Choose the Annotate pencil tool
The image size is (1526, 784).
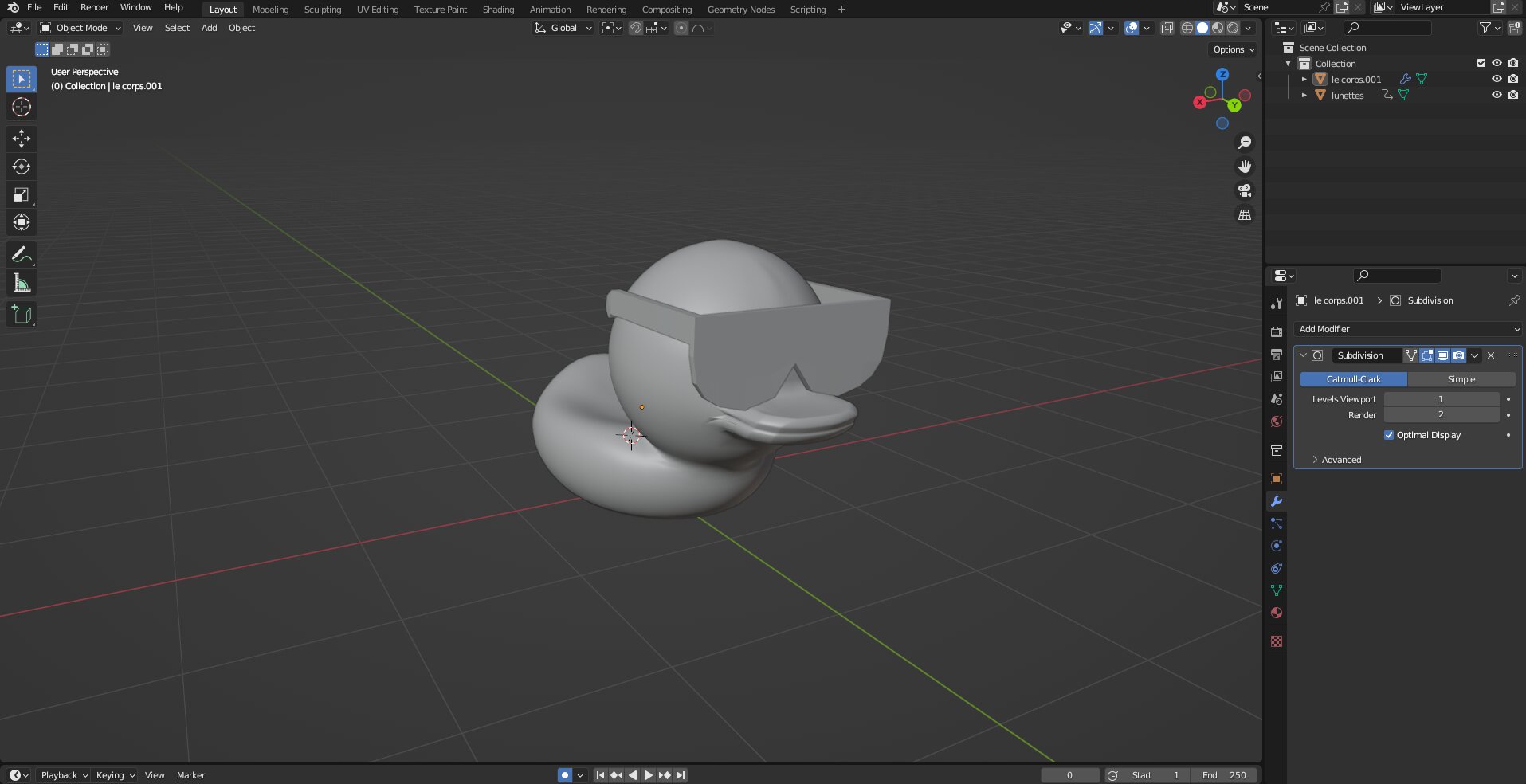tap(22, 254)
